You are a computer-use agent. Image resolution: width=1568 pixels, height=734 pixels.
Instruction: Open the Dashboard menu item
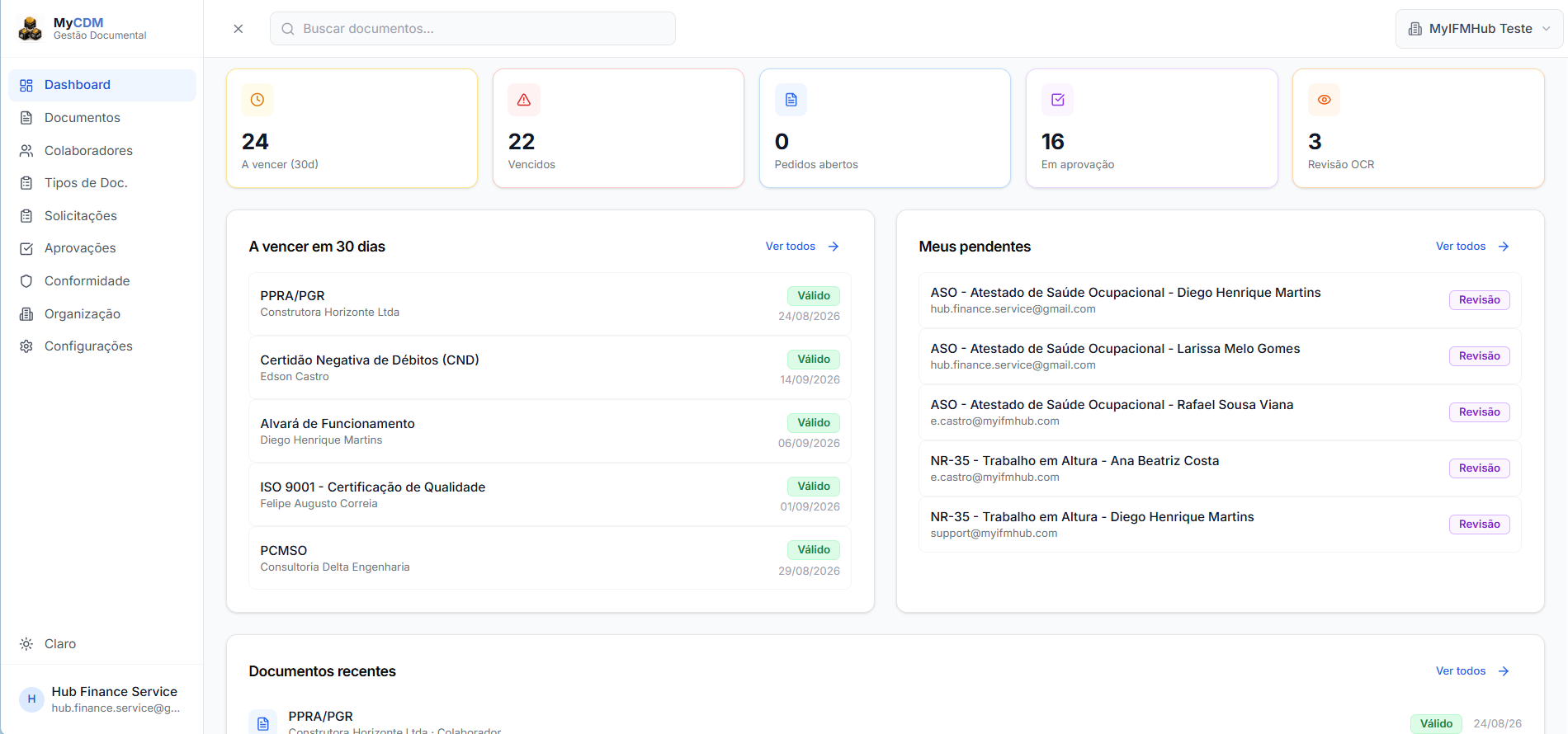102,85
